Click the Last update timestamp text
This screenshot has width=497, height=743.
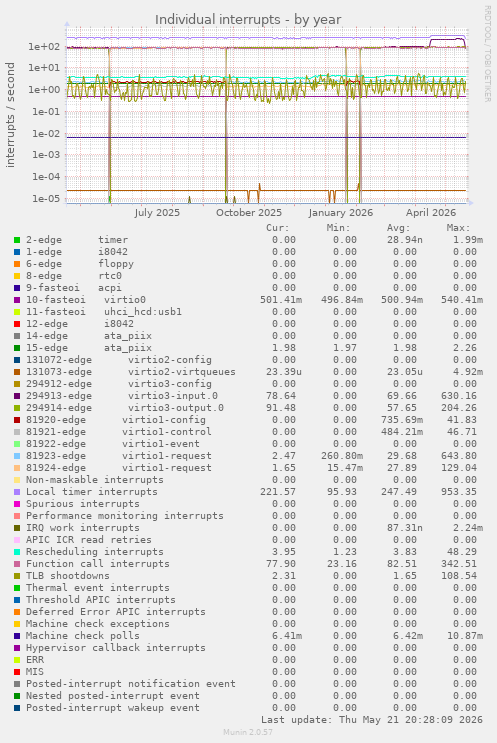coord(372,720)
